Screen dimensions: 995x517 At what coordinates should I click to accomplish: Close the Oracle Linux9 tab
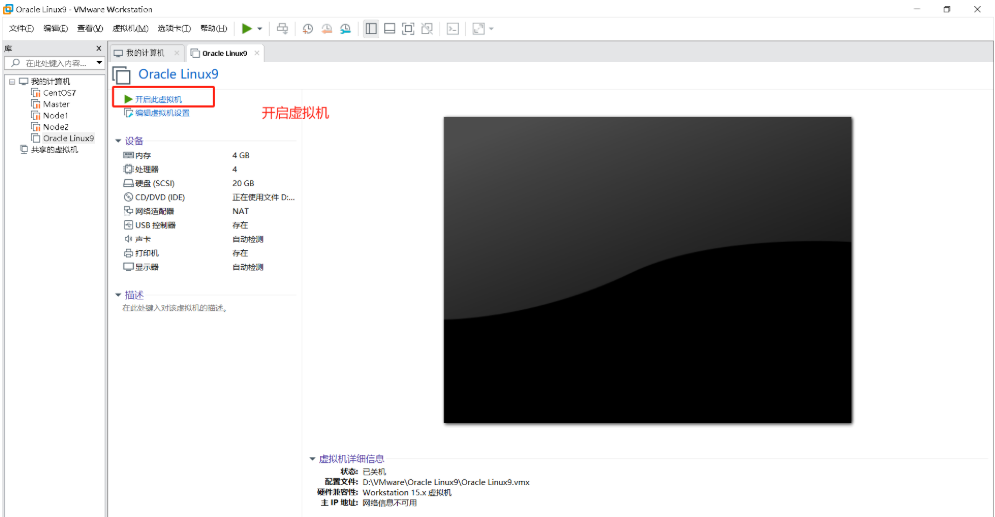click(x=257, y=53)
